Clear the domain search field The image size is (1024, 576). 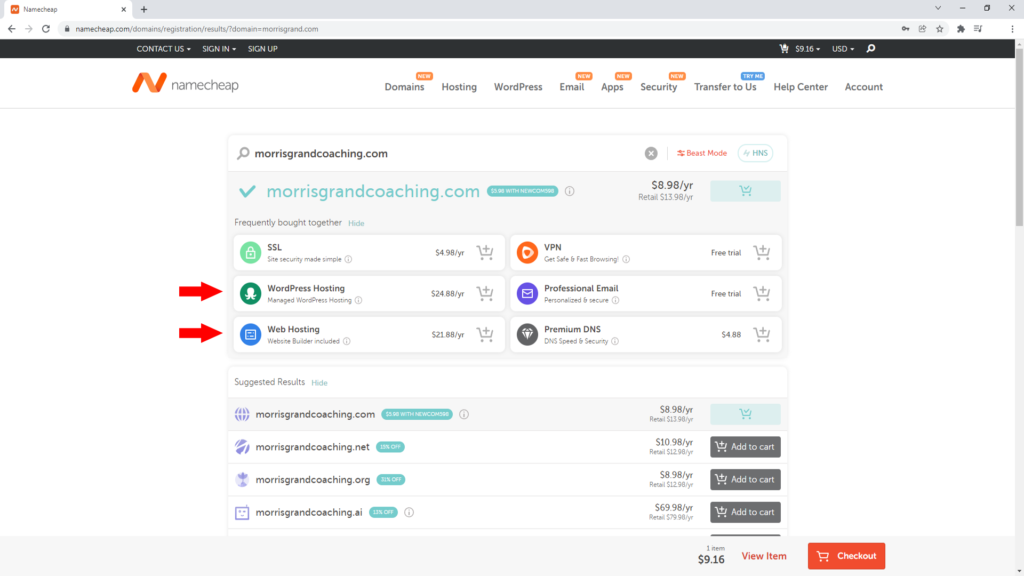point(651,153)
